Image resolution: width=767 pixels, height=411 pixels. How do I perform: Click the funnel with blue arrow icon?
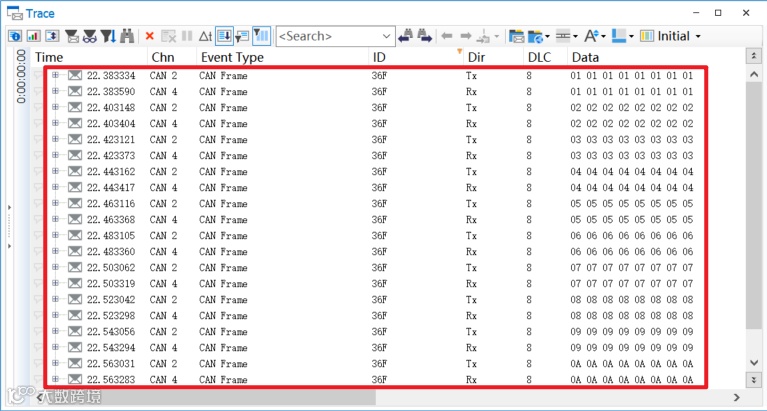pos(108,36)
